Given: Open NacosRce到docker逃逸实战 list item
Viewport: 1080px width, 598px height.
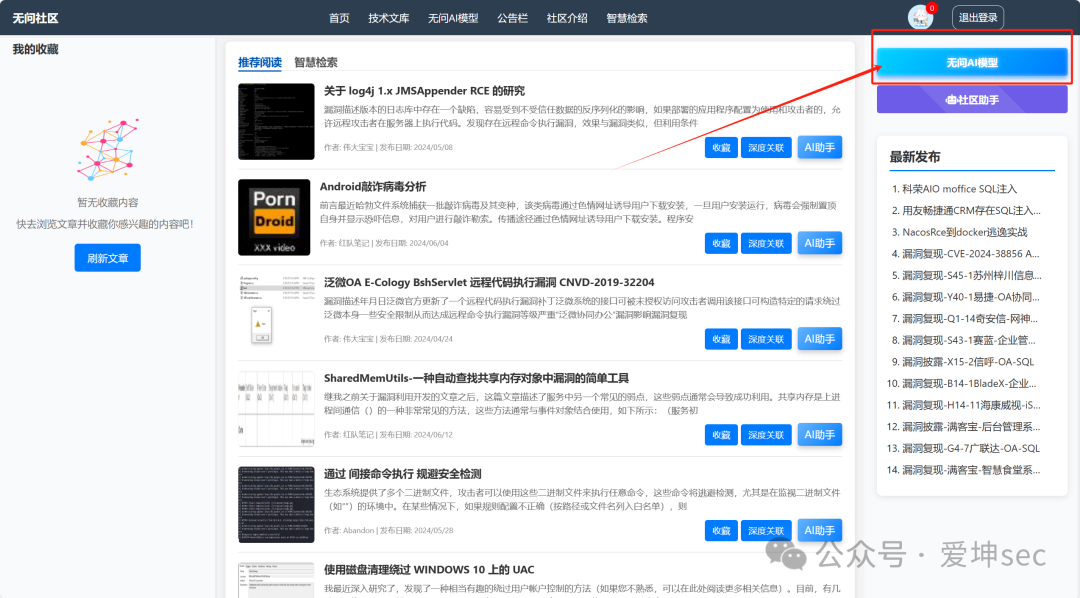Looking at the screenshot, I should coord(965,232).
